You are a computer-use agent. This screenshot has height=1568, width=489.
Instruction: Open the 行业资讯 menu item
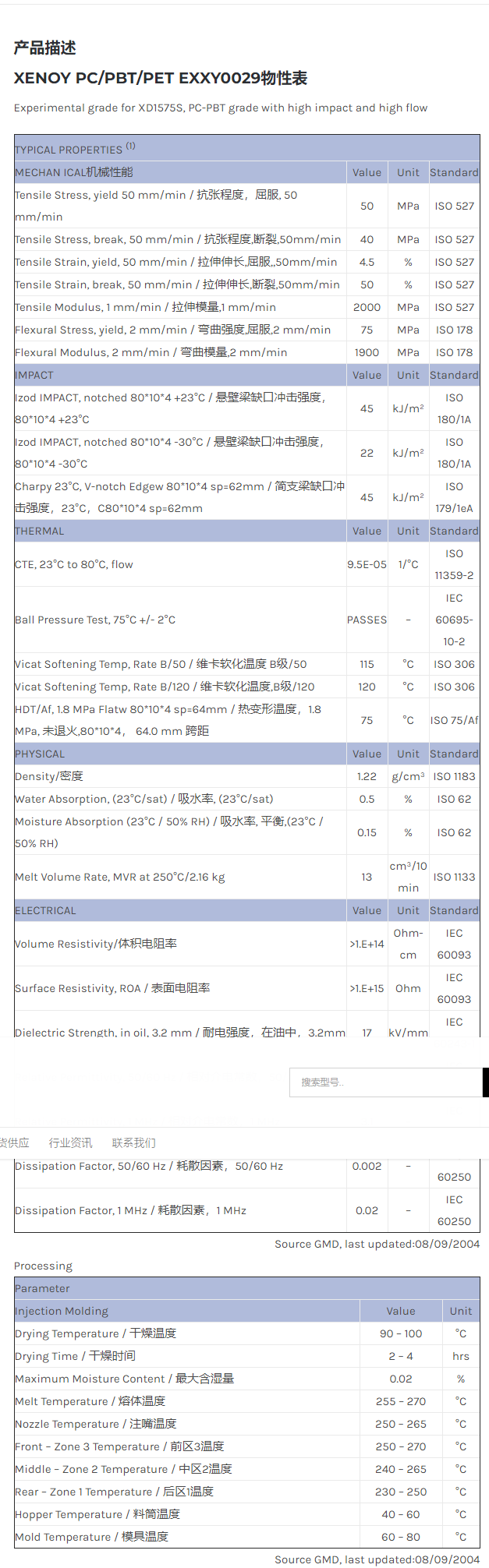(x=70, y=1142)
